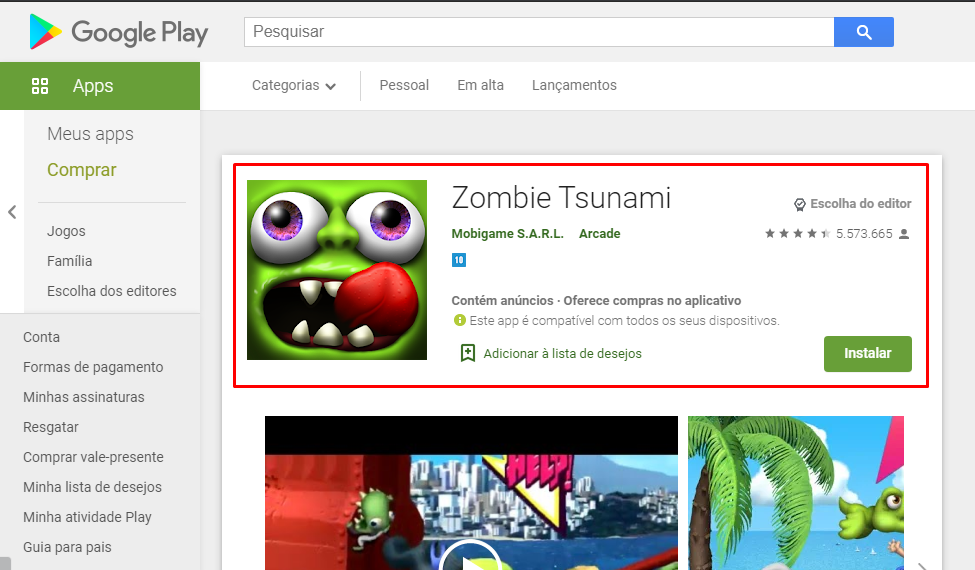Open the Apps section header
Viewport: 975px width, 570px height.
(100, 86)
